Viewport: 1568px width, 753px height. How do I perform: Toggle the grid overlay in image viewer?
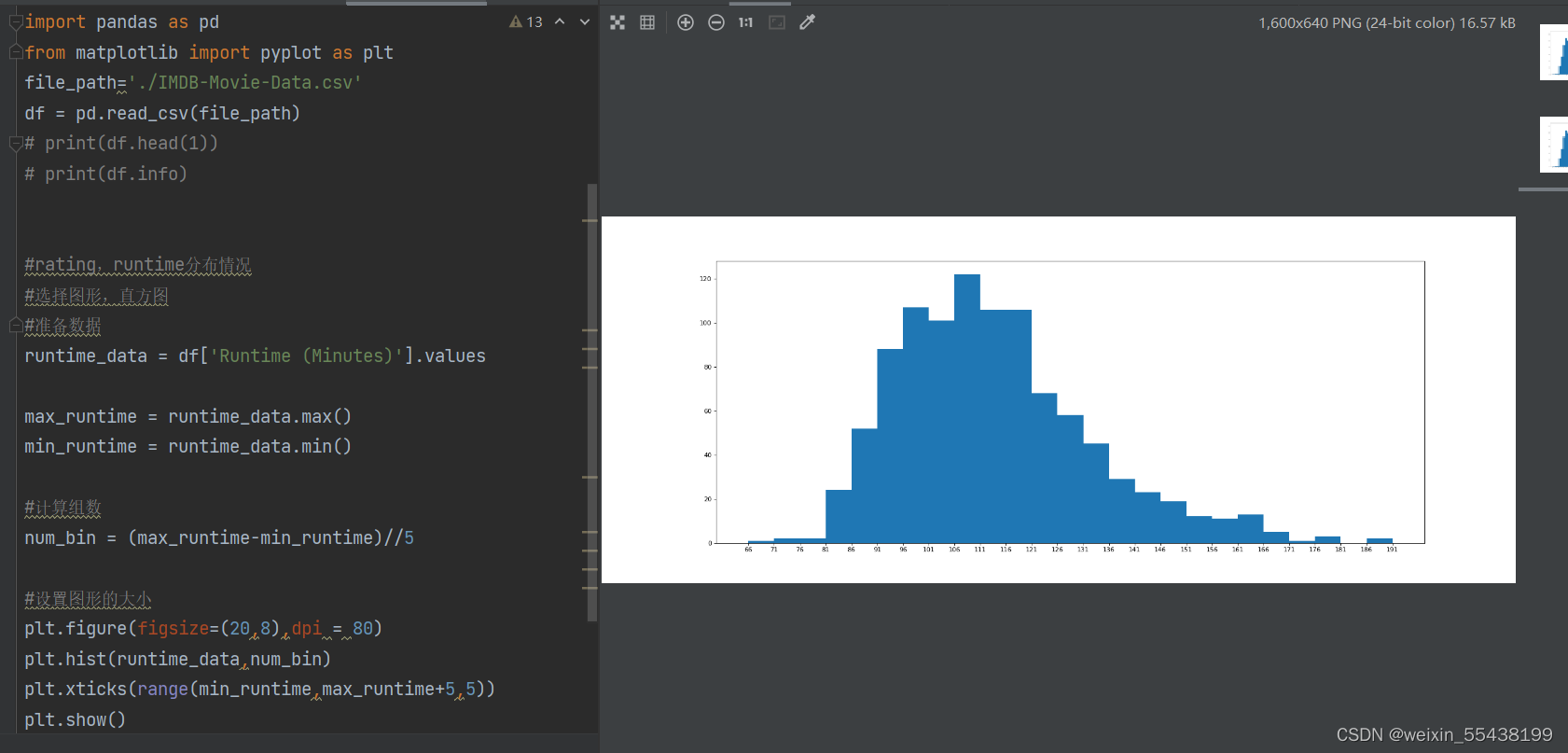pos(647,22)
